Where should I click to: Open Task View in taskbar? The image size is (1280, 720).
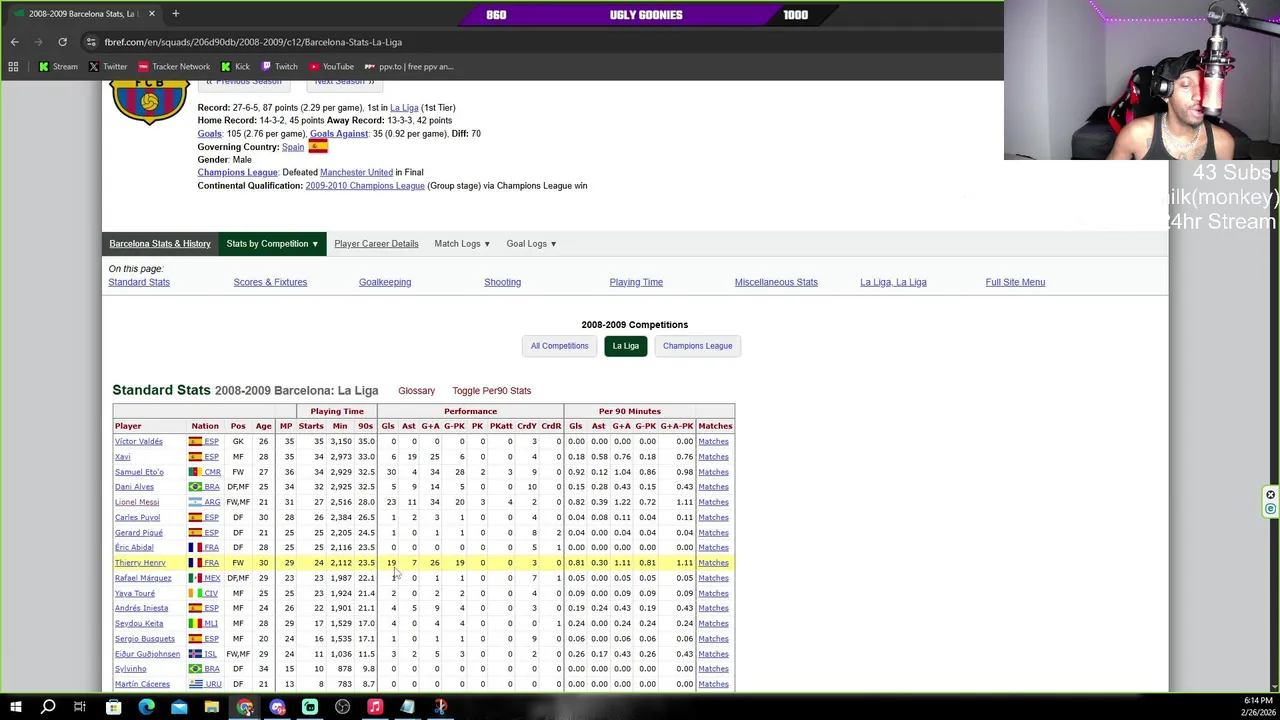click(x=80, y=707)
